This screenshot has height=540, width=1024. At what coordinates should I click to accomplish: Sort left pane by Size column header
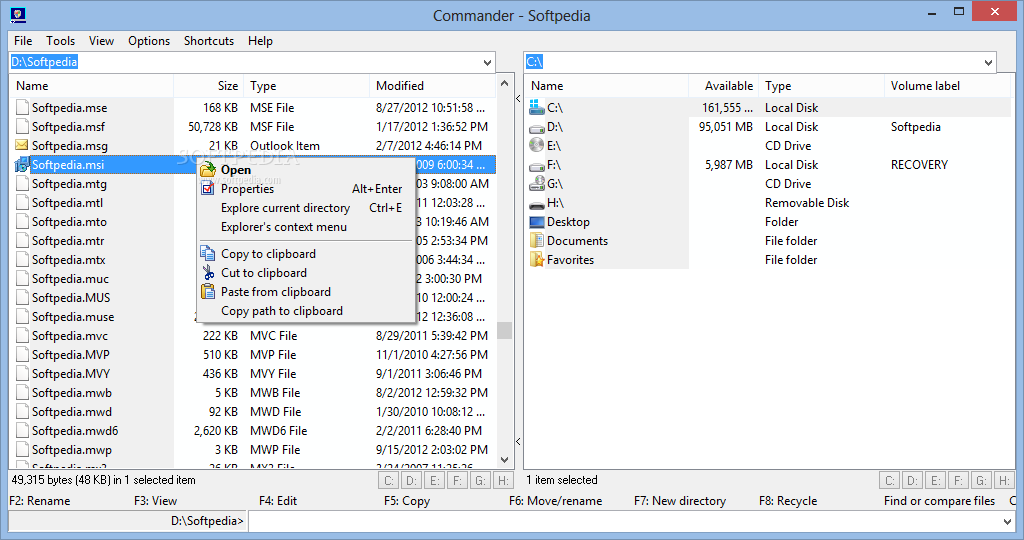point(209,86)
